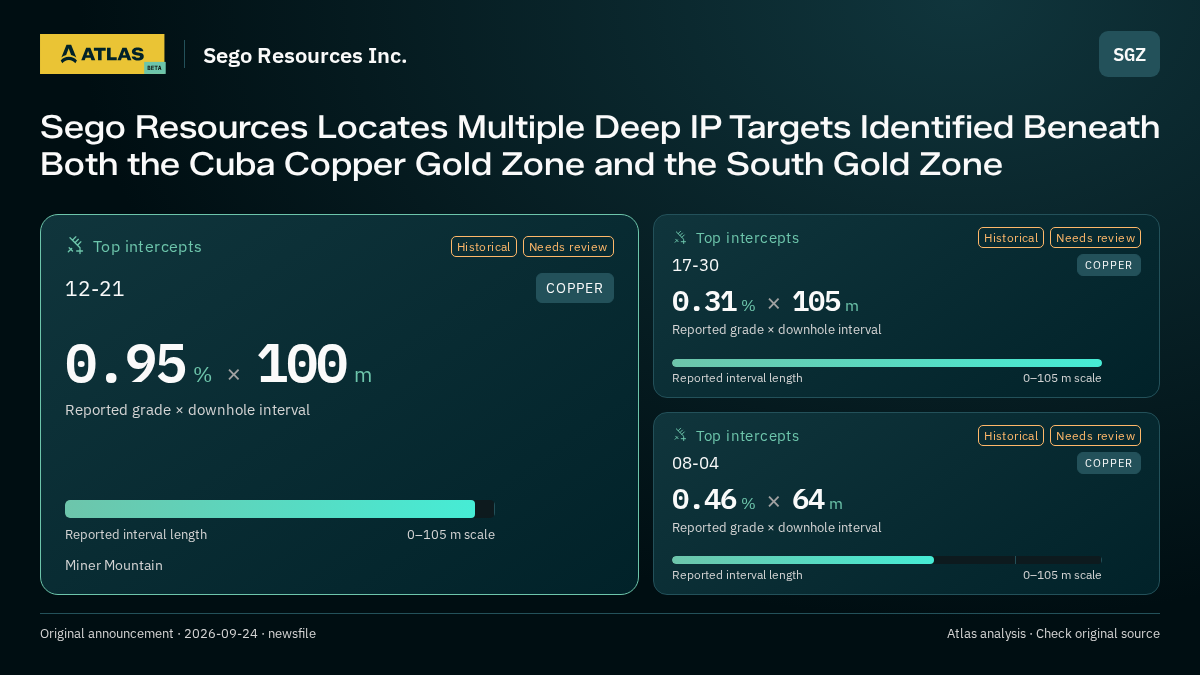The image size is (1200, 675).
Task: Click the 12-21 interval length bar
Action: click(280, 509)
